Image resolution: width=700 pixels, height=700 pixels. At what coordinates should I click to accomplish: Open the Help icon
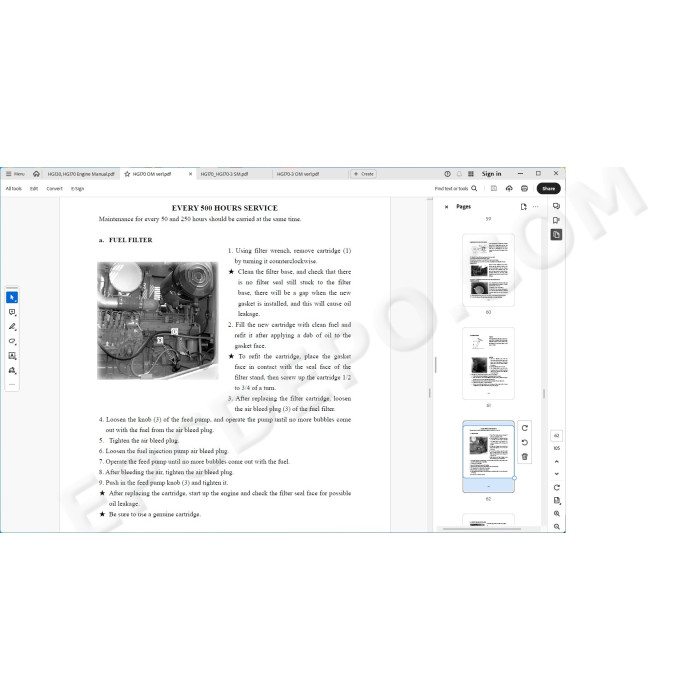(447, 174)
